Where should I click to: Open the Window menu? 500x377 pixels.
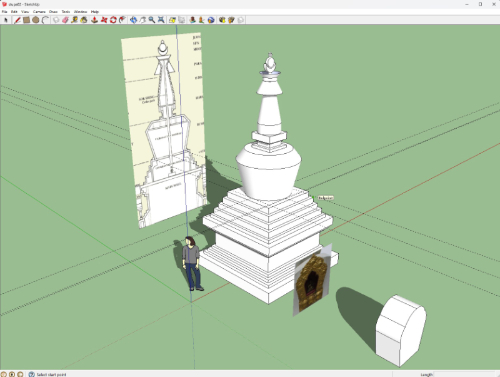click(x=80, y=12)
